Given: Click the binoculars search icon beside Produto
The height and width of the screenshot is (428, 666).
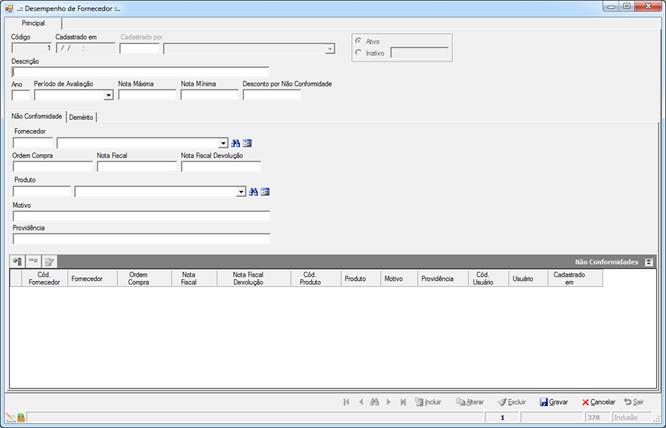Looking at the screenshot, I should [254, 192].
